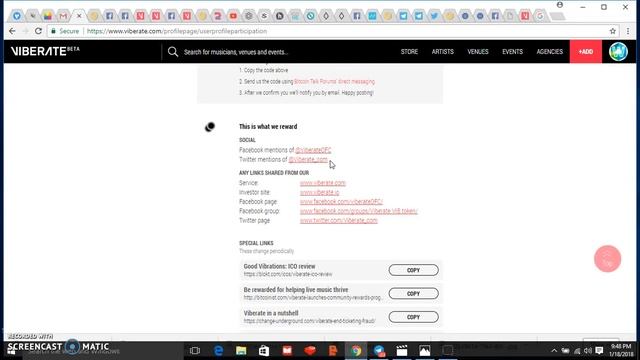The height and width of the screenshot is (360, 640).
Task: Click the 'SPECIAL LINKS' heading
Action: (x=256, y=243)
